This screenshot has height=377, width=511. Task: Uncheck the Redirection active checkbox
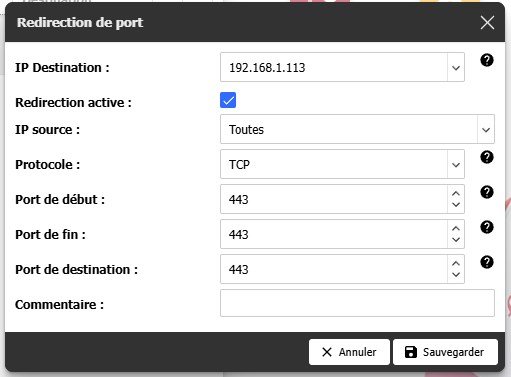point(228,100)
